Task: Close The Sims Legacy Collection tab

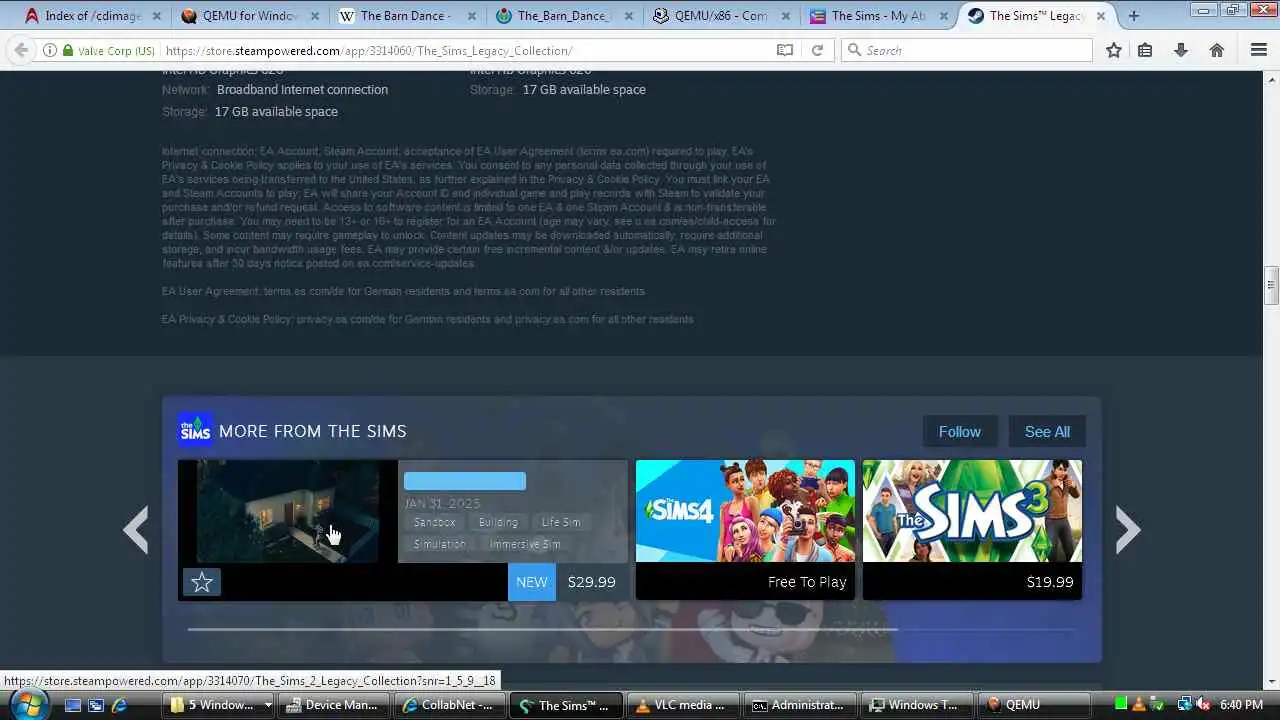Action: pyautogui.click(x=1099, y=15)
